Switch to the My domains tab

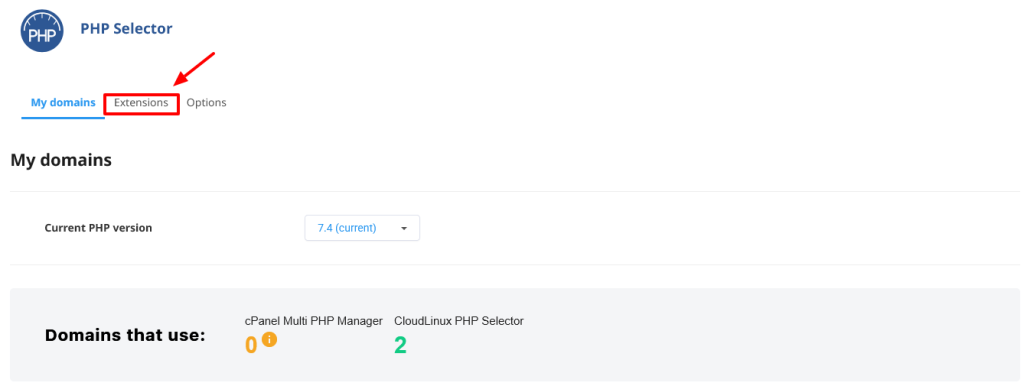click(x=63, y=103)
